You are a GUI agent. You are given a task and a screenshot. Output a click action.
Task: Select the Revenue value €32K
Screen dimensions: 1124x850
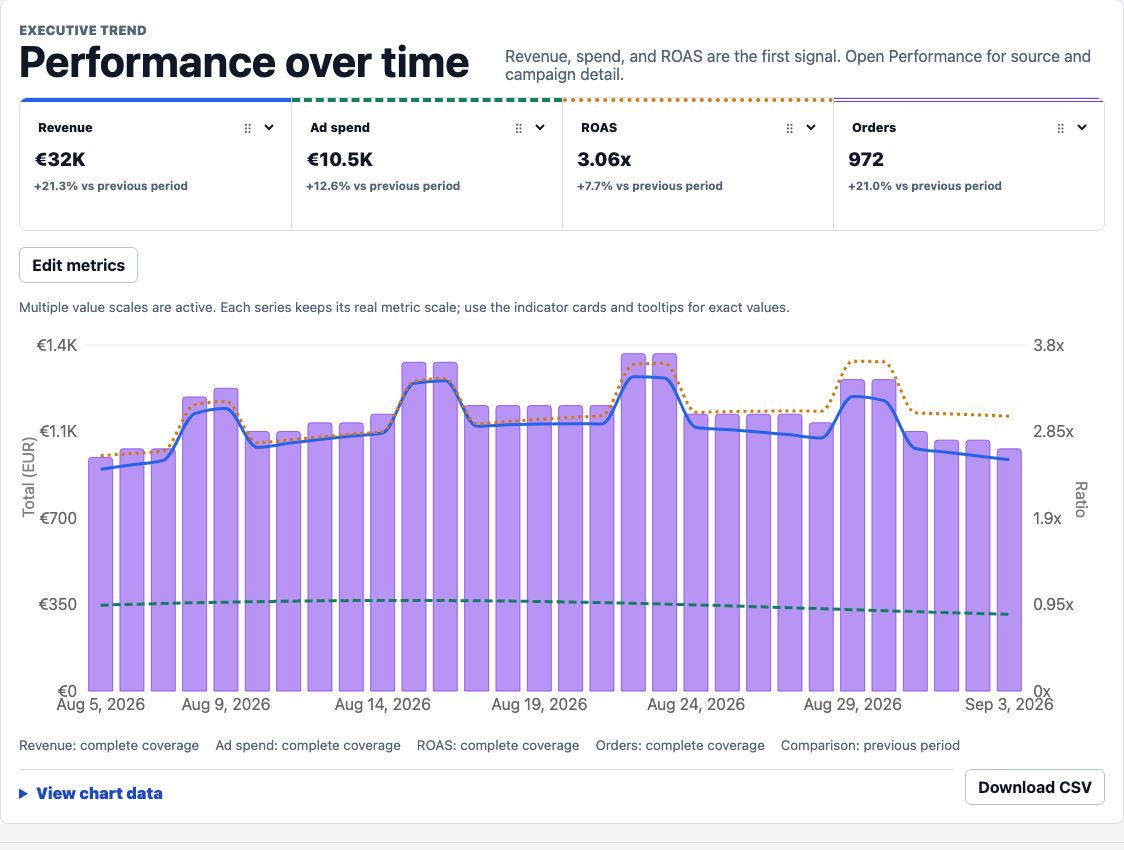click(x=60, y=160)
